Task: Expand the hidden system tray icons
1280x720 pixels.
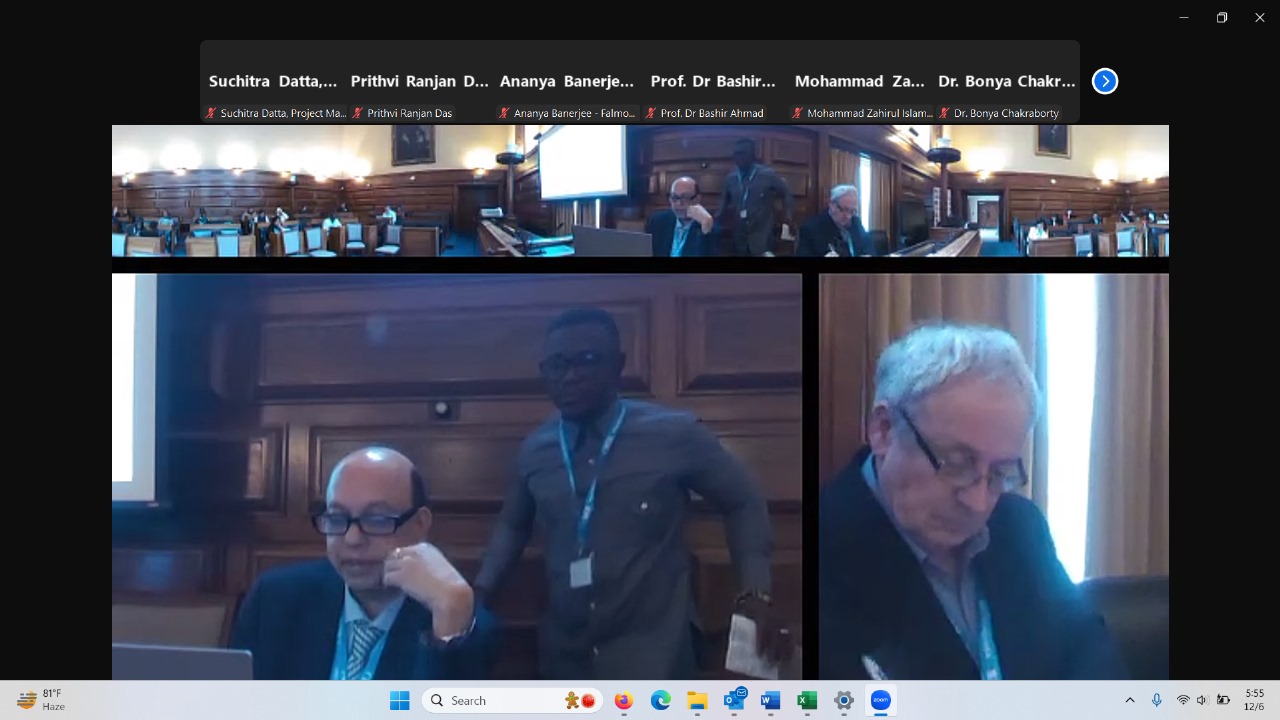Action: click(x=1130, y=701)
